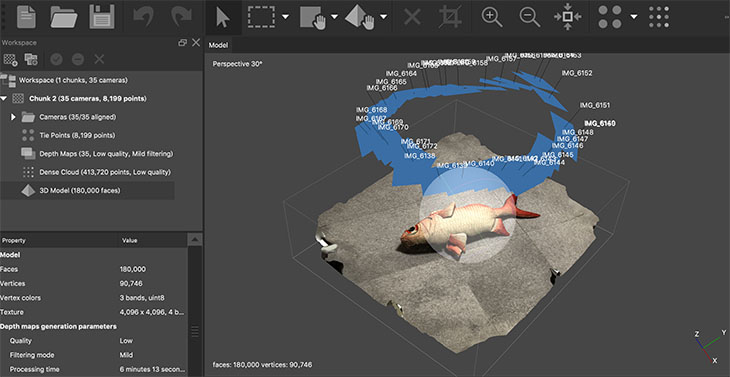Select 3D Model (180,000 faces) item

click(x=80, y=190)
